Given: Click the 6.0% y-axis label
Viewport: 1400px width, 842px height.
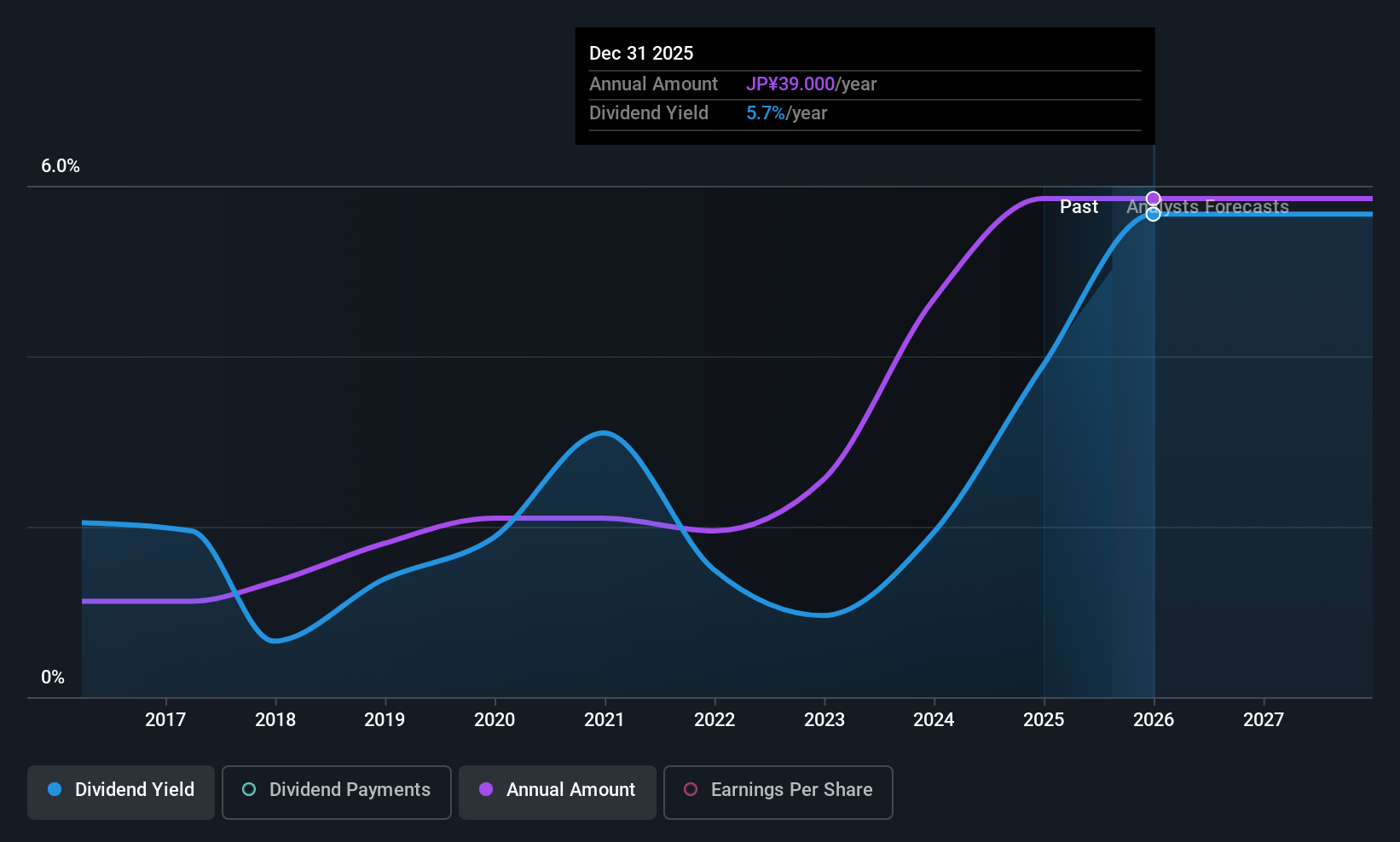Looking at the screenshot, I should (x=61, y=166).
